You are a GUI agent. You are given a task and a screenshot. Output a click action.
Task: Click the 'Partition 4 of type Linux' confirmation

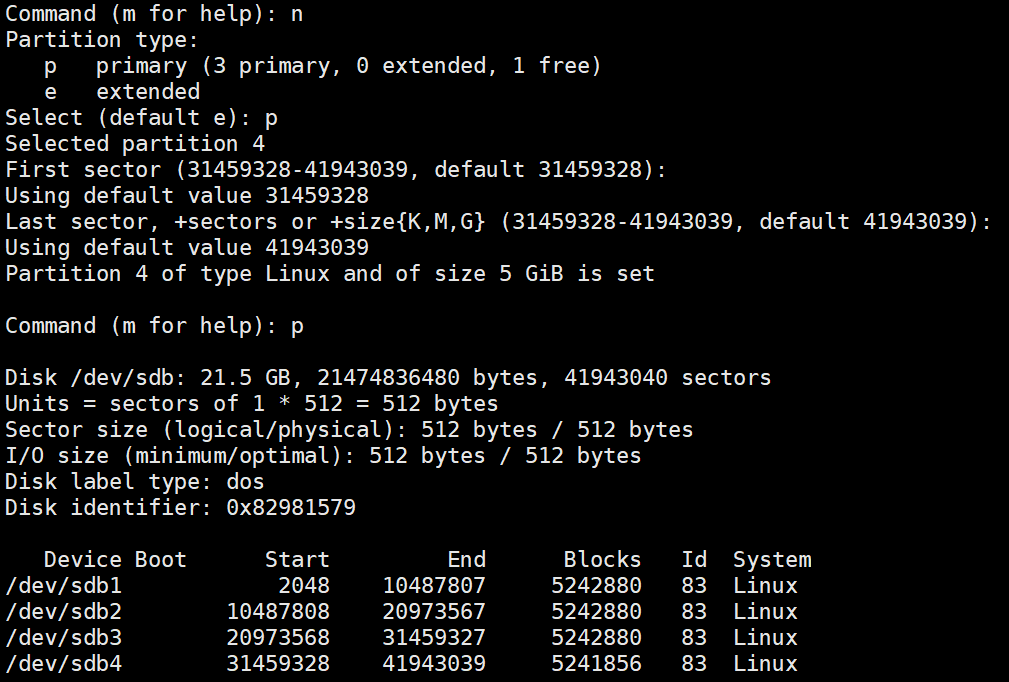point(329,274)
